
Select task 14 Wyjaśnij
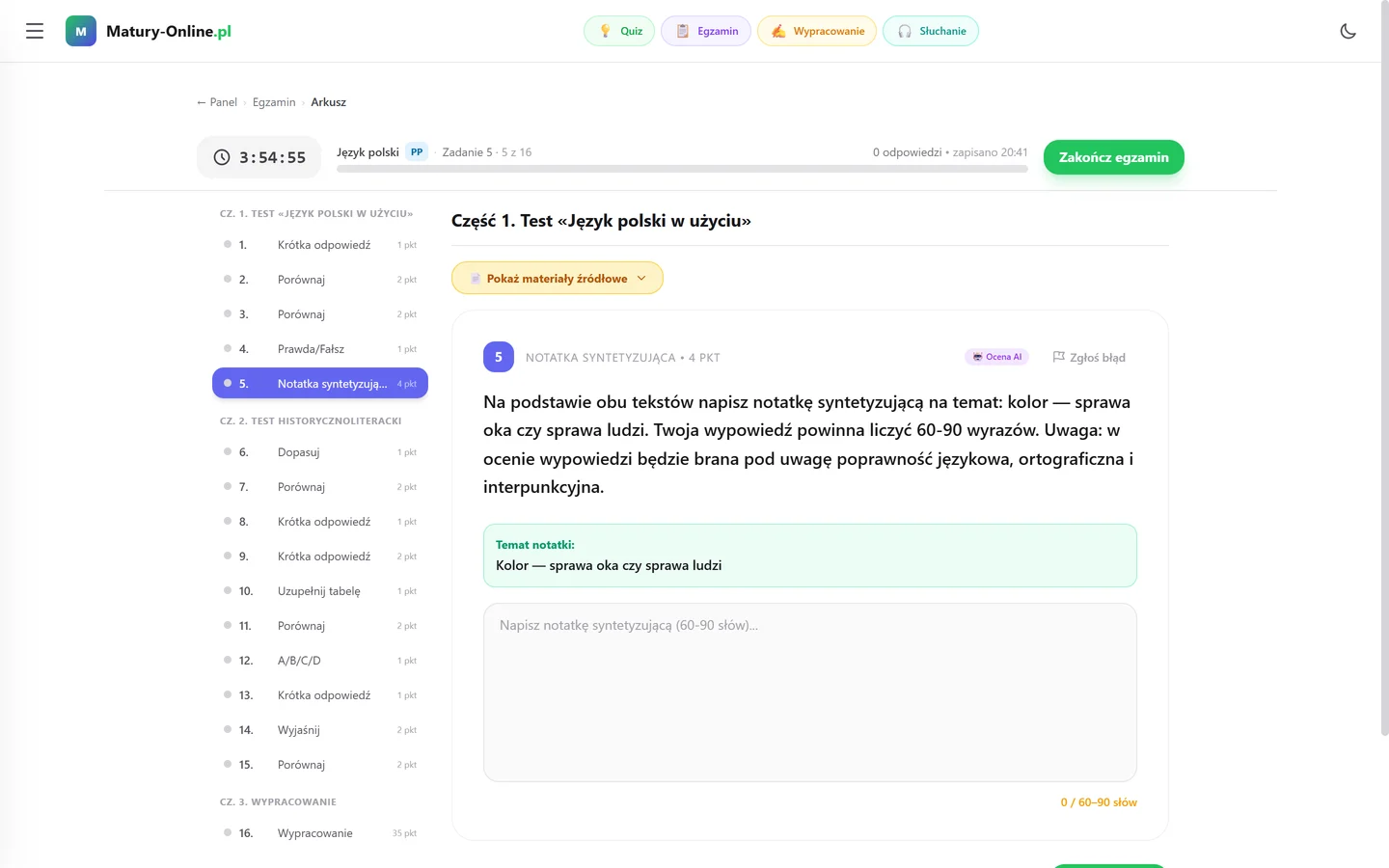click(x=320, y=730)
